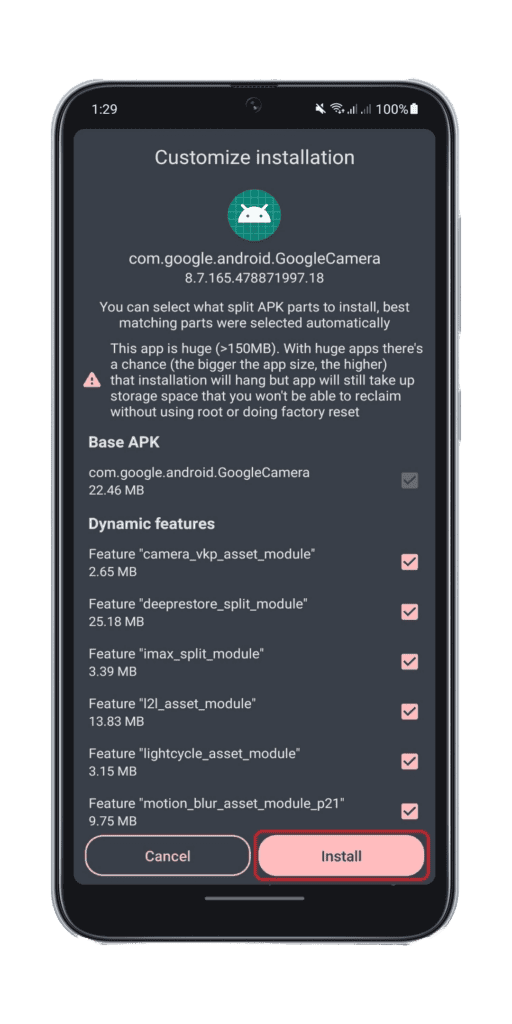
Task: Tap the mute icon in status bar
Action: tap(321, 109)
